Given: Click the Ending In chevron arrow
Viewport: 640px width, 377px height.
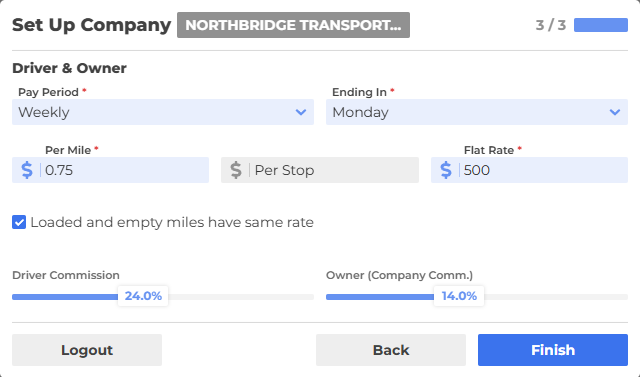Looking at the screenshot, I should [x=615, y=112].
